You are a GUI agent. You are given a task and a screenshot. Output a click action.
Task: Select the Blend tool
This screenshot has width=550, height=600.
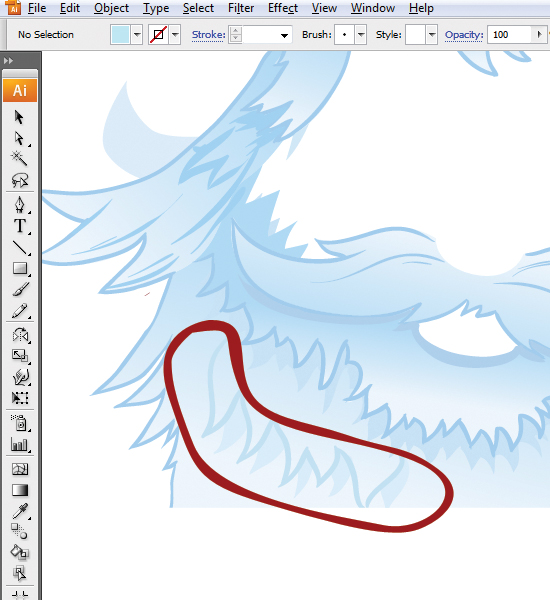[19, 532]
